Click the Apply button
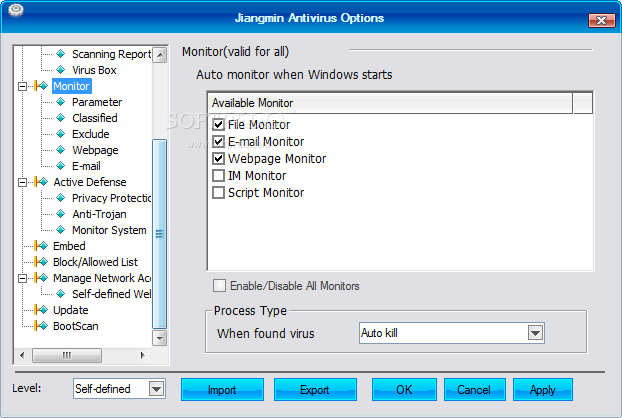The width and height of the screenshot is (622, 418). 543,389
